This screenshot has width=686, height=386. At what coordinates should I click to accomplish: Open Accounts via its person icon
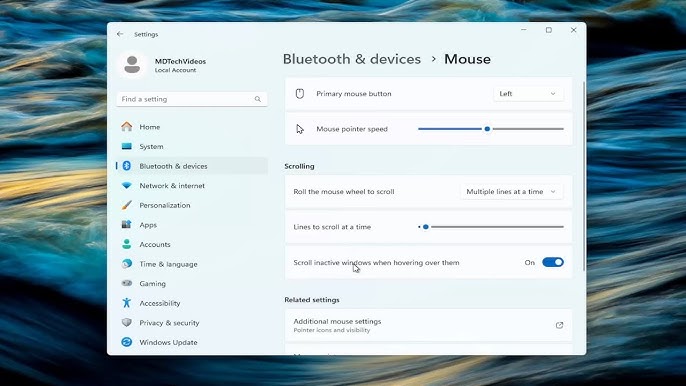(x=127, y=244)
